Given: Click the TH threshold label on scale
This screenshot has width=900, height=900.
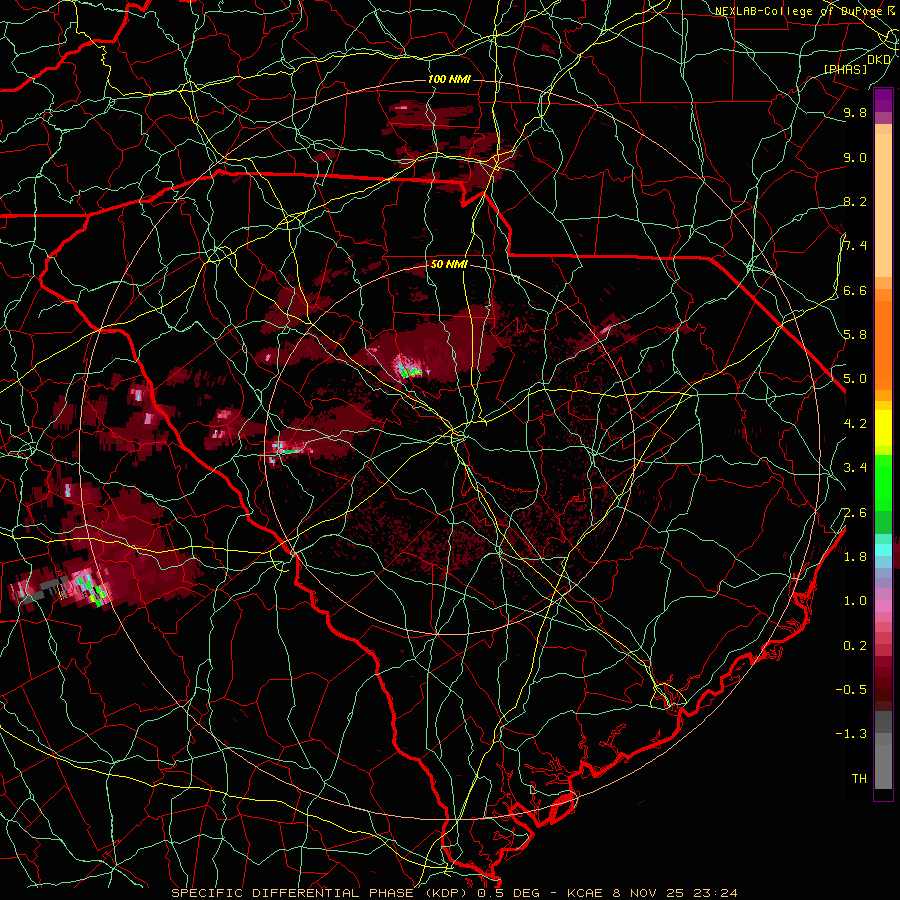Looking at the screenshot, I should tap(859, 779).
